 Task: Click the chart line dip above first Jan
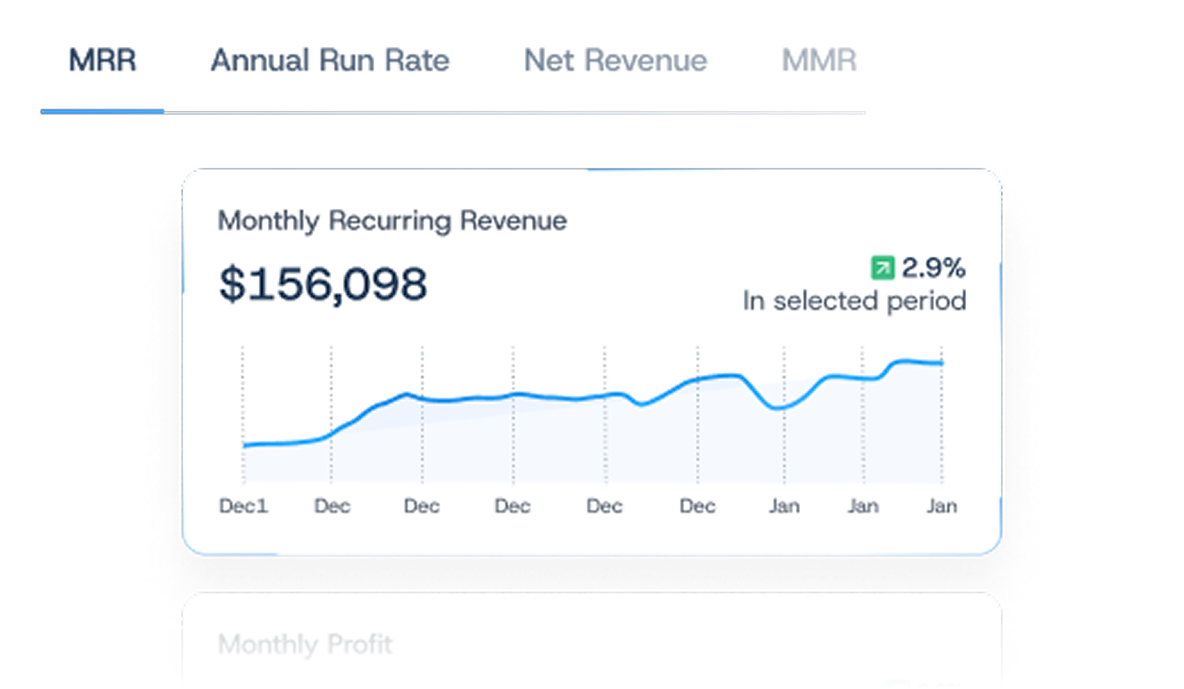779,407
